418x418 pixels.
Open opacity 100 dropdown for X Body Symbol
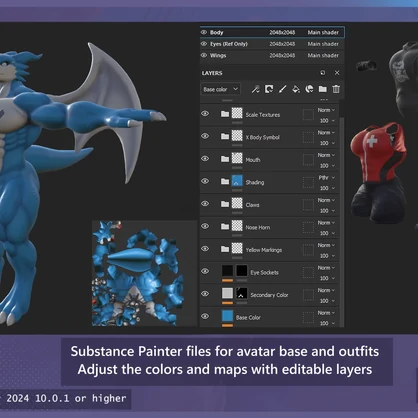(x=327, y=143)
